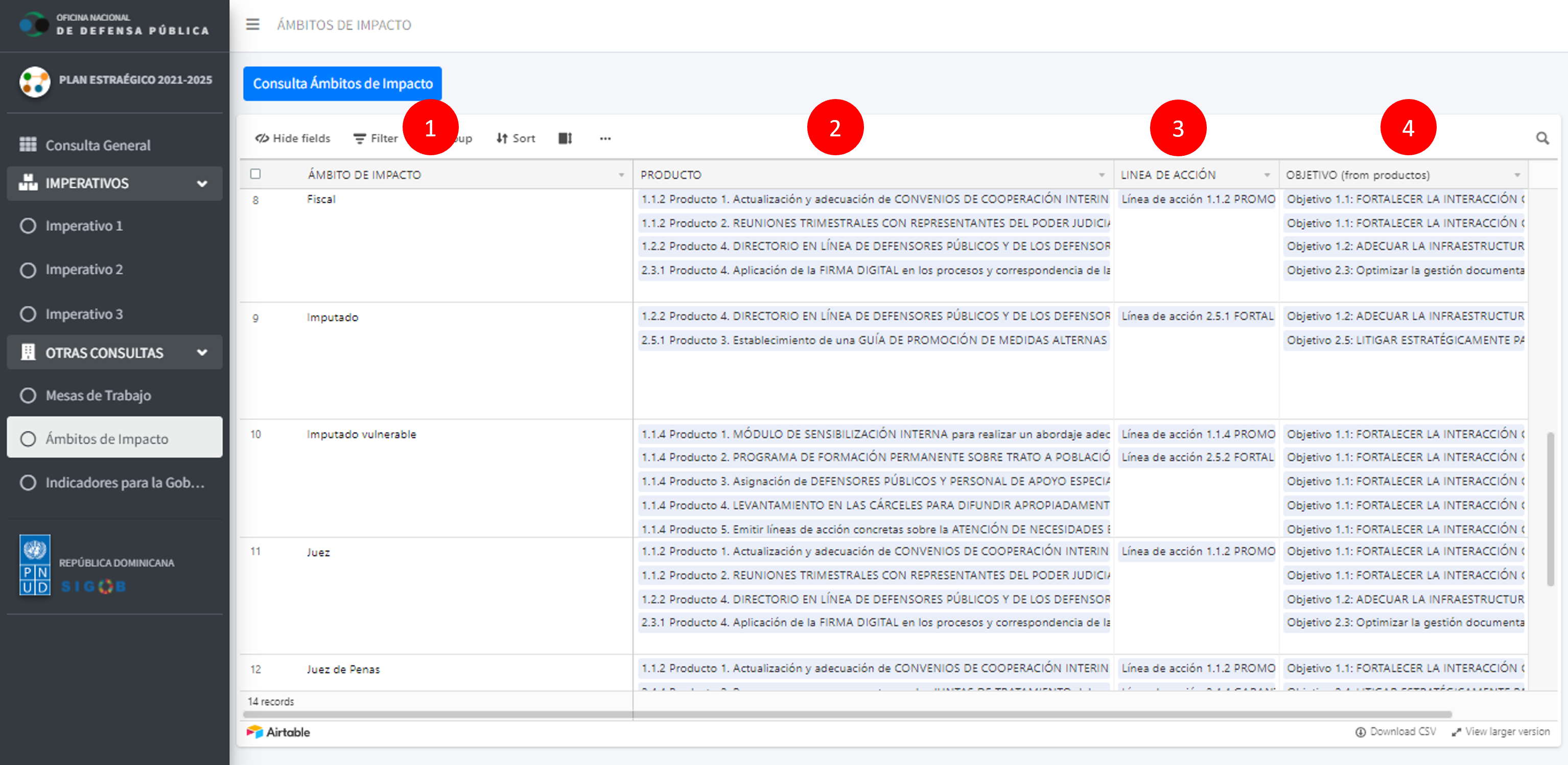1568x765 pixels.
Task: Click the Imperativos hierarchy icon
Action: pyautogui.click(x=28, y=183)
